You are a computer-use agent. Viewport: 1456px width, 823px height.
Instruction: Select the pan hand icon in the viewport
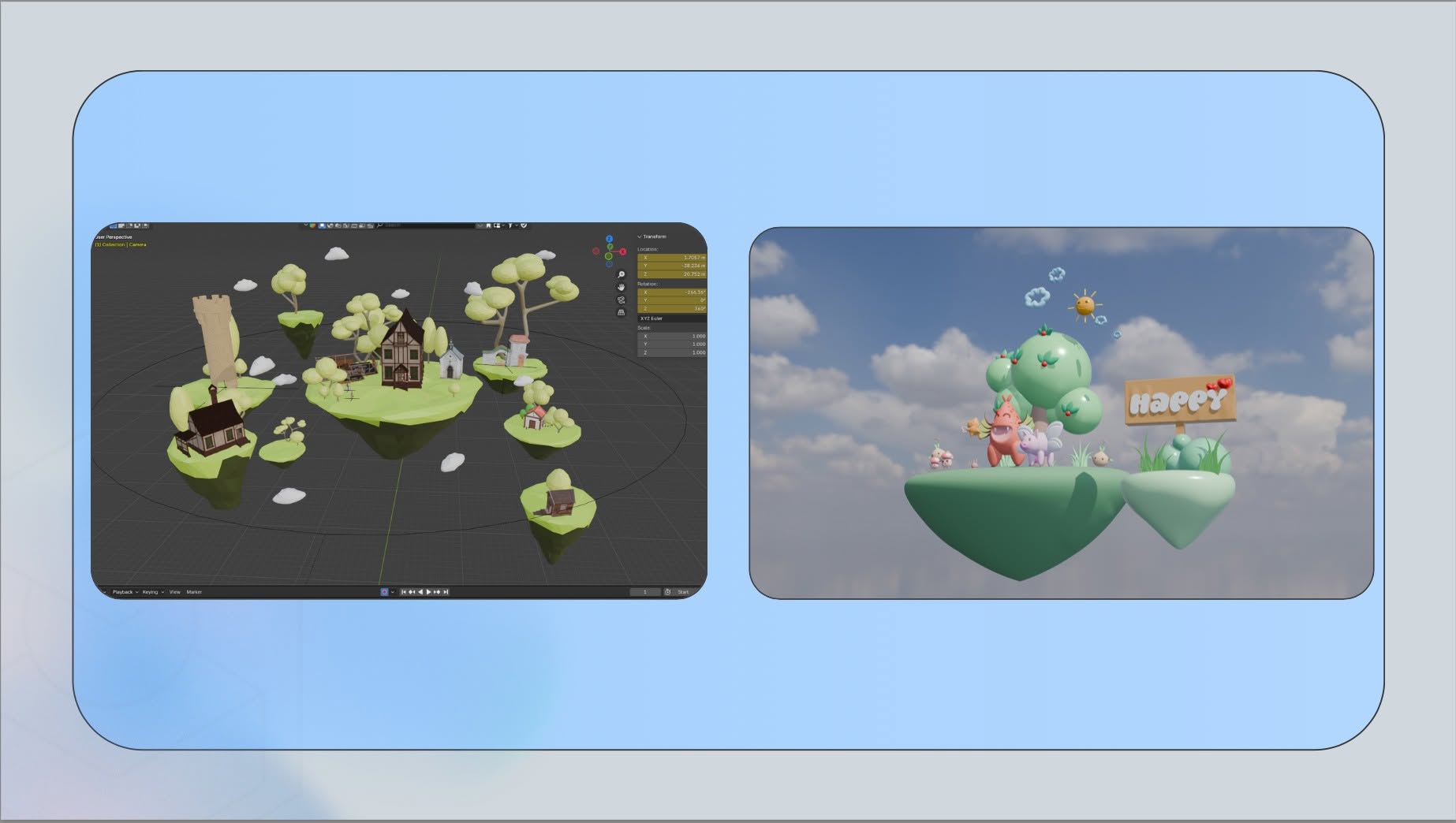click(x=622, y=288)
